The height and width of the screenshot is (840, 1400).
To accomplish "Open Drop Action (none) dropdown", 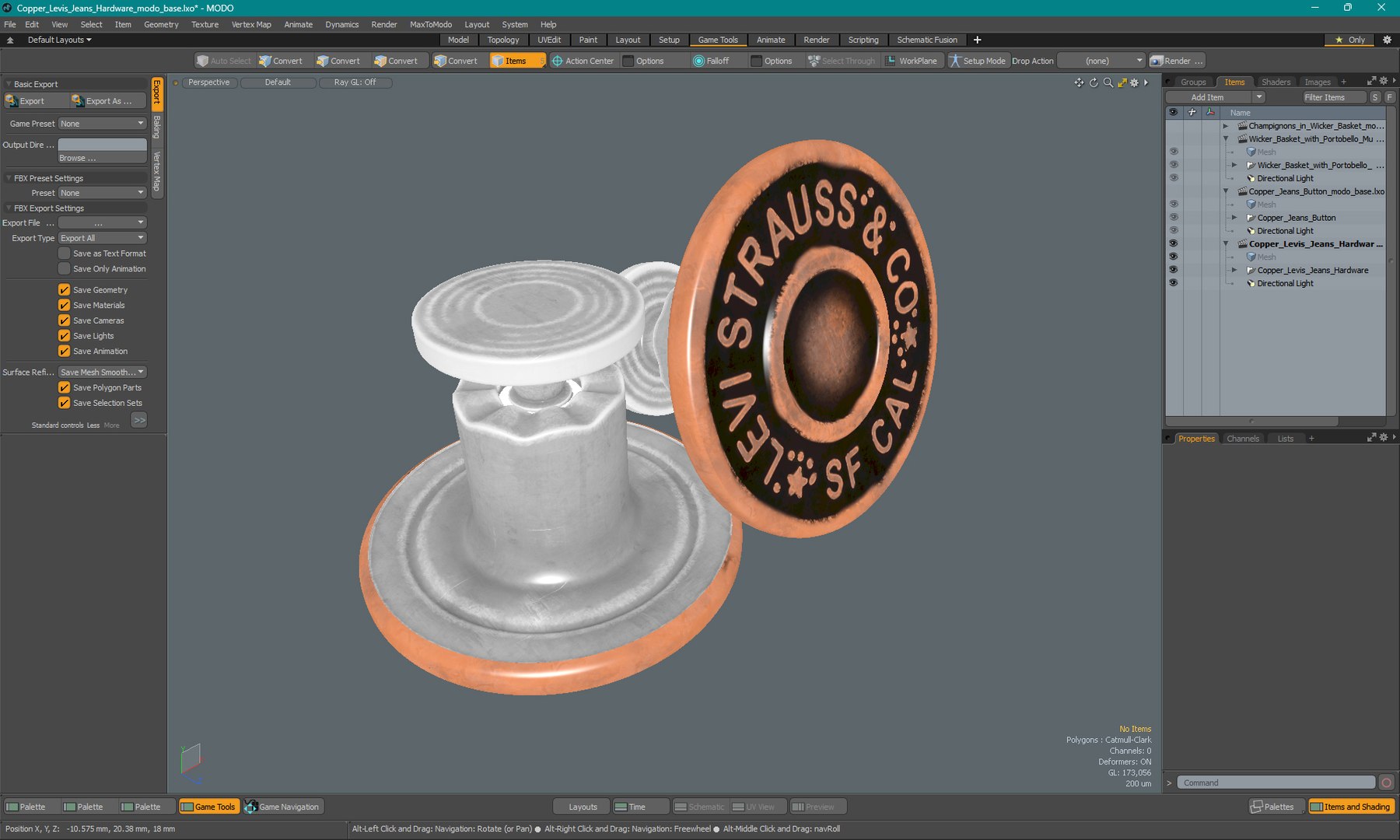I will tap(1101, 61).
